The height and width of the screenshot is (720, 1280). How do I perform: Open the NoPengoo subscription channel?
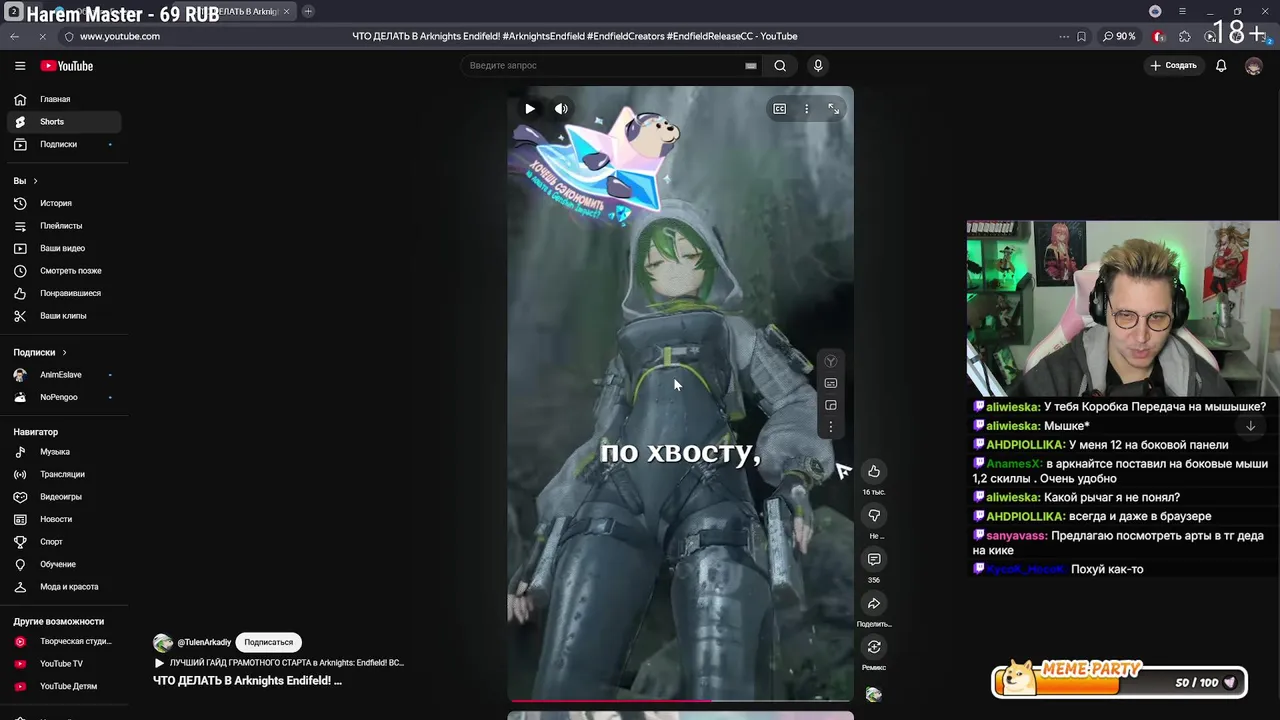click(64, 397)
